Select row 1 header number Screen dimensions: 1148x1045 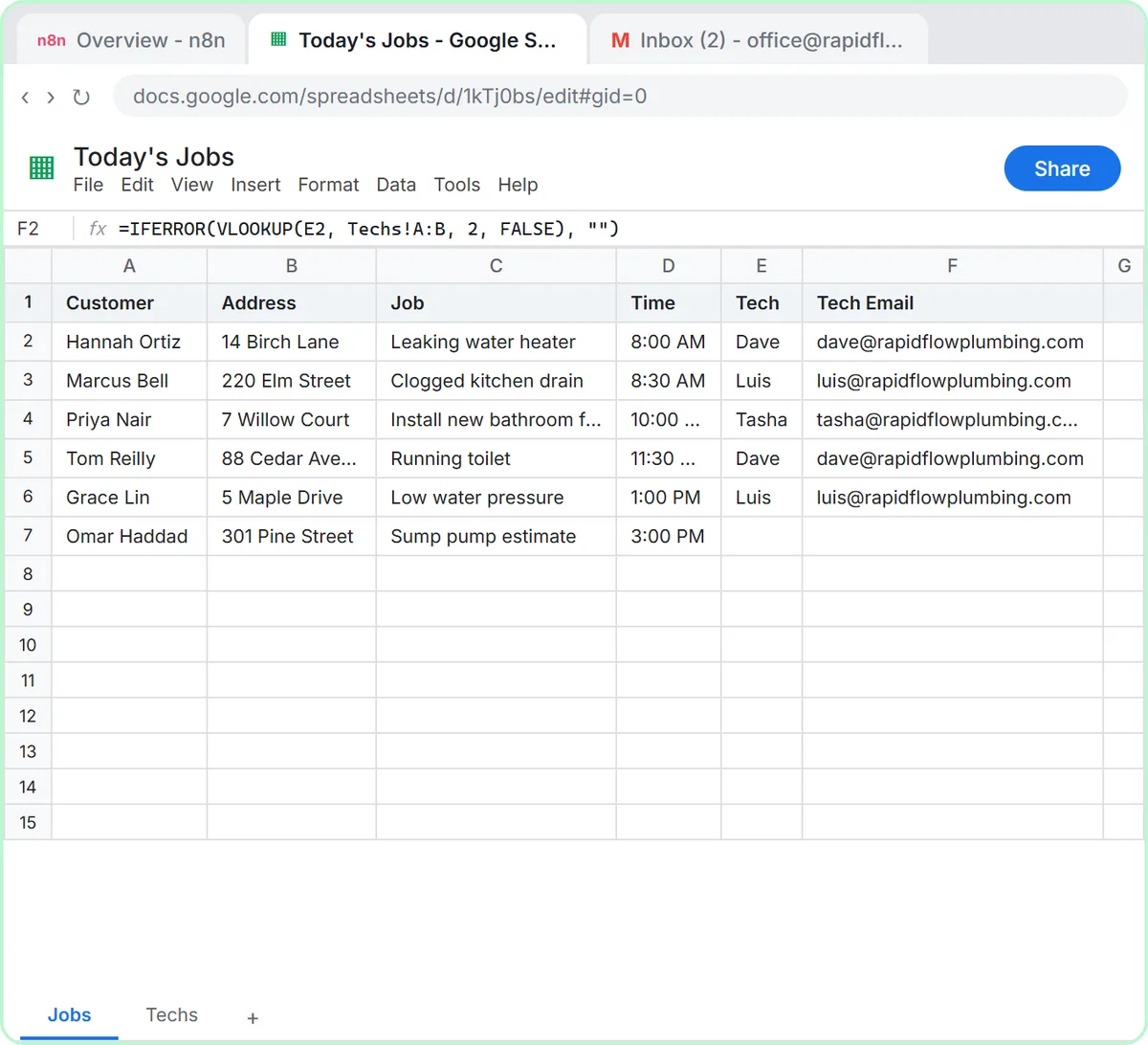pos(28,302)
